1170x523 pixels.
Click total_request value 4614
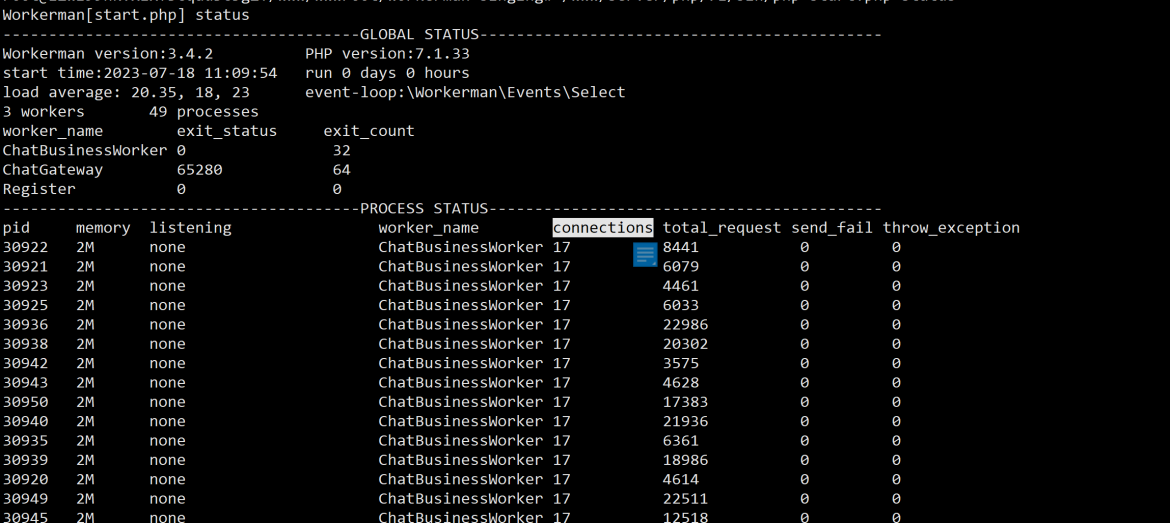[x=681, y=480]
